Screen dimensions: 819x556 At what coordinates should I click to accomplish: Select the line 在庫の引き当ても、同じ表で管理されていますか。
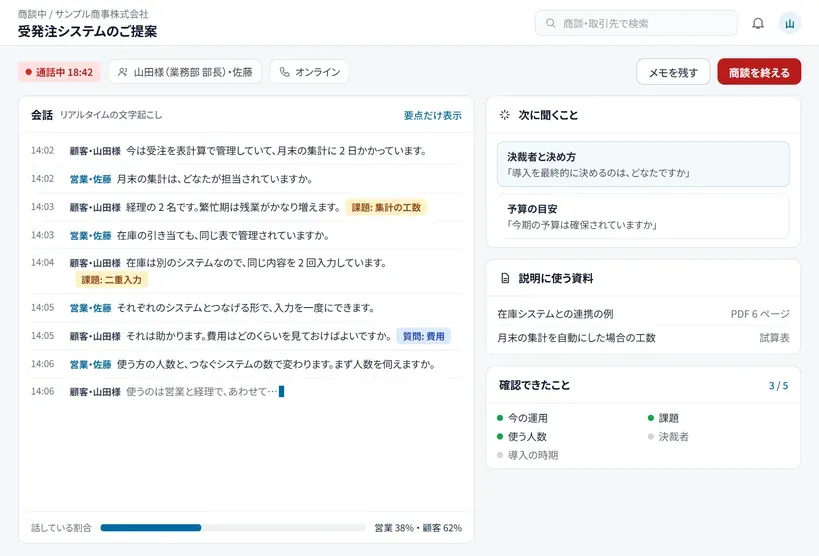pos(247,236)
